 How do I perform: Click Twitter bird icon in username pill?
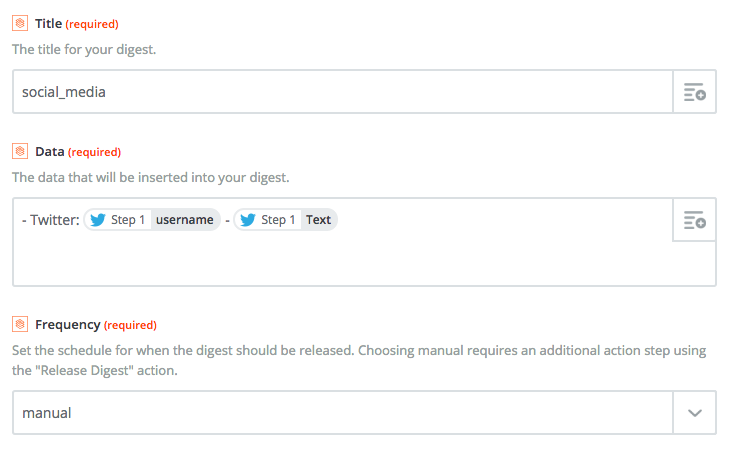tap(98, 219)
